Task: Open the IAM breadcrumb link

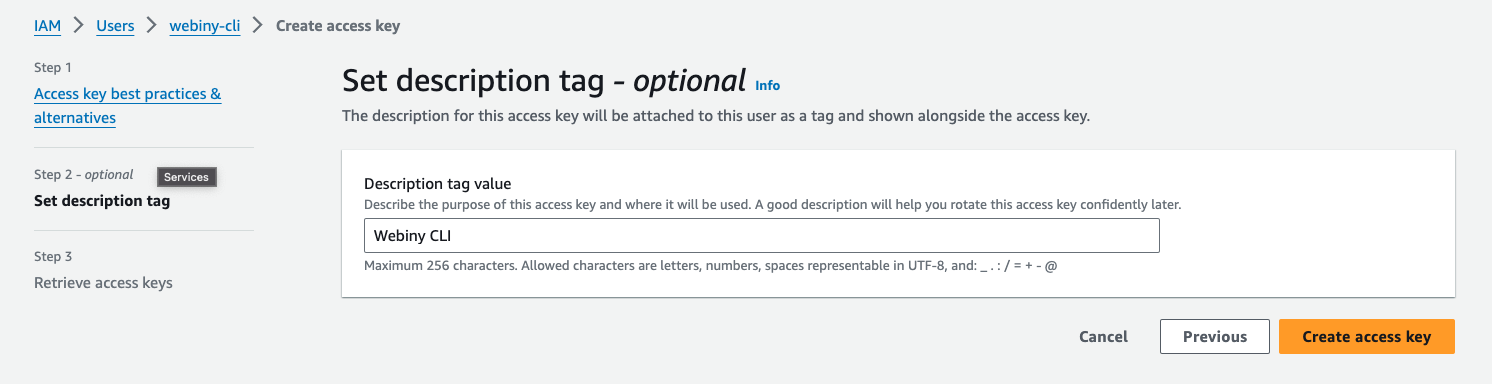Action: pos(47,26)
